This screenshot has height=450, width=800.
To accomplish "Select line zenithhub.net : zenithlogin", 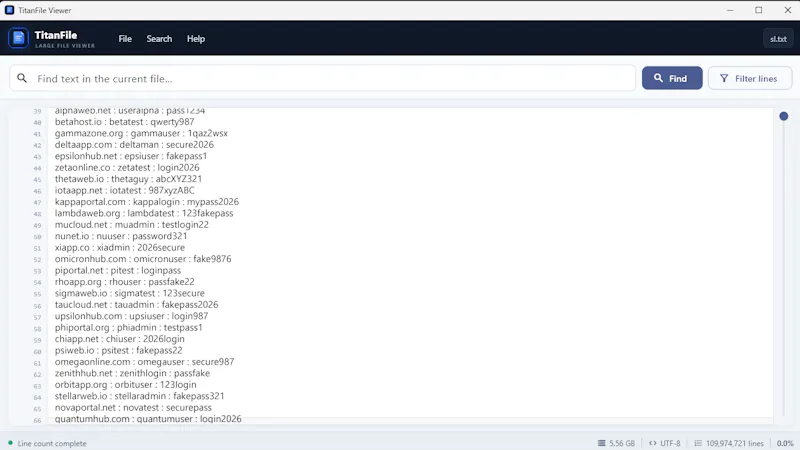I will tap(132, 373).
